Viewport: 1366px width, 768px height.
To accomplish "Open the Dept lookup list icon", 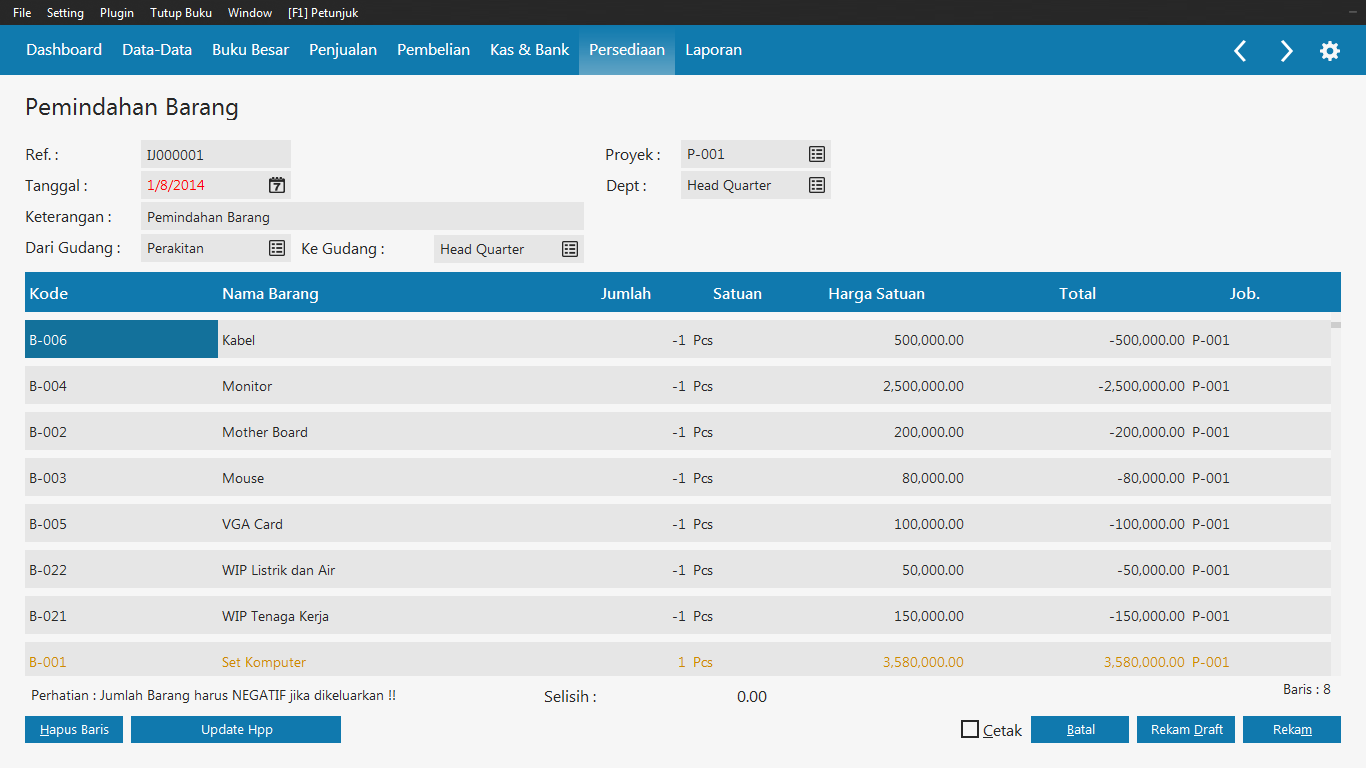I will pyautogui.click(x=817, y=185).
